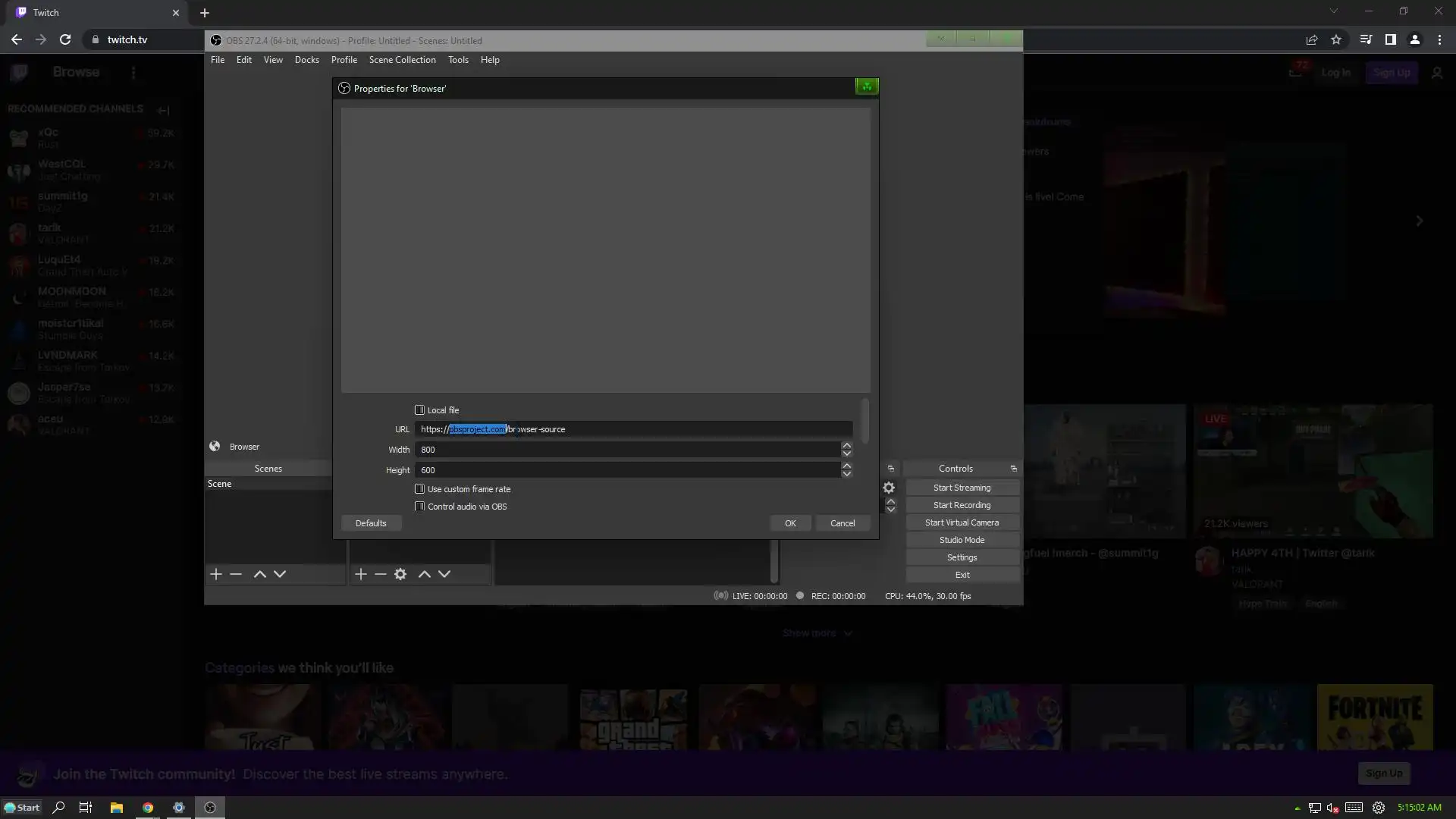Toggle Use custom frame rate checkbox

click(419, 489)
